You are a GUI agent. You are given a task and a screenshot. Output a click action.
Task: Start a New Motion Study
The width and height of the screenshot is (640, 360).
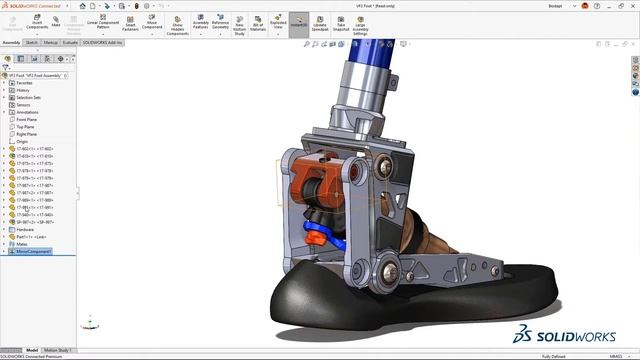tap(240, 26)
